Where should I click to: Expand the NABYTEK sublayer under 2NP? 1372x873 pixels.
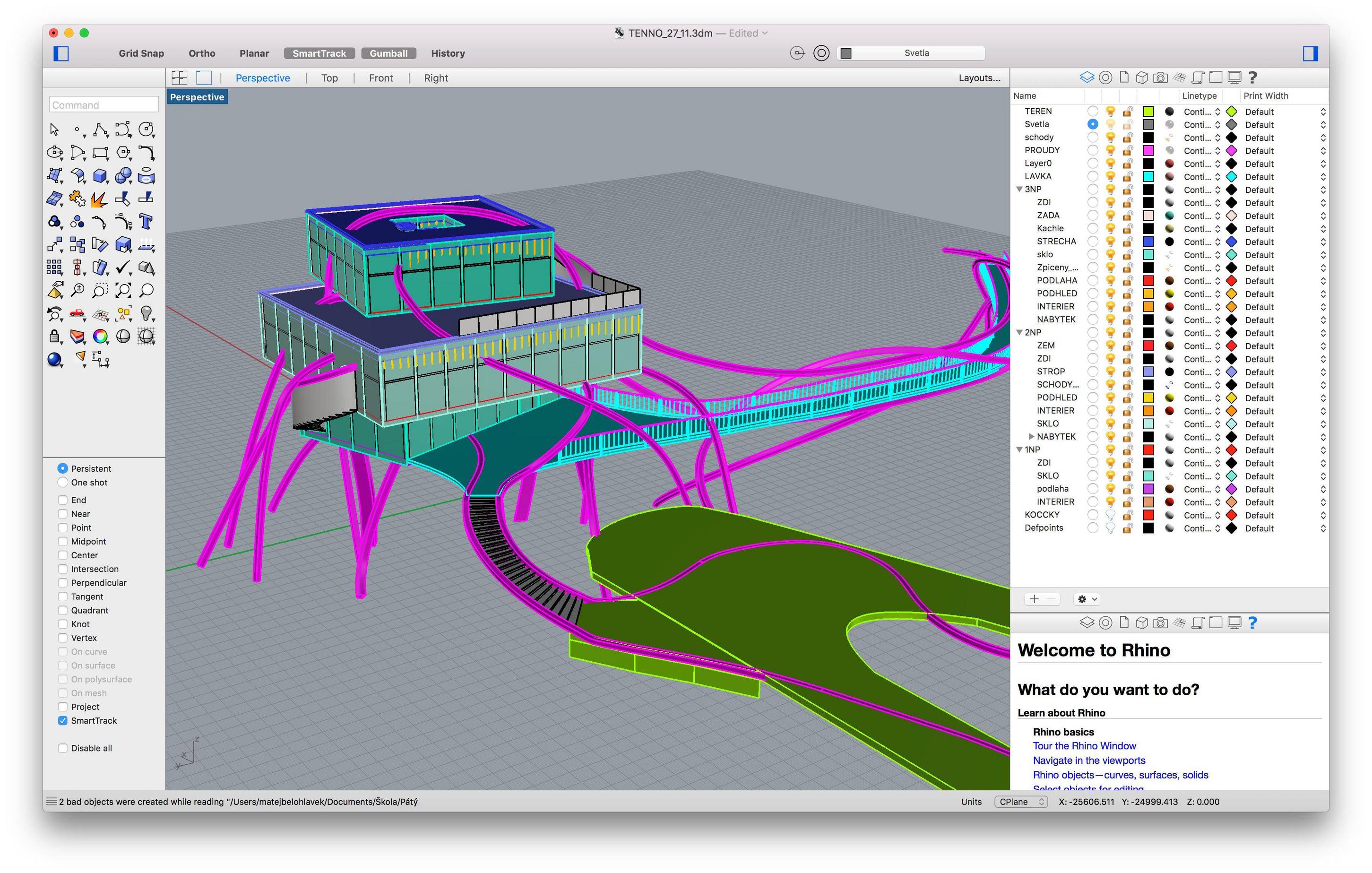[1031, 437]
